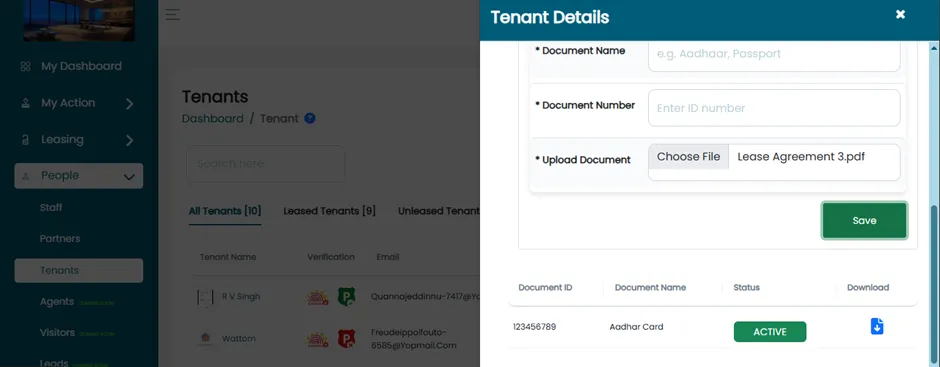Click the Choose File button

(x=688, y=157)
